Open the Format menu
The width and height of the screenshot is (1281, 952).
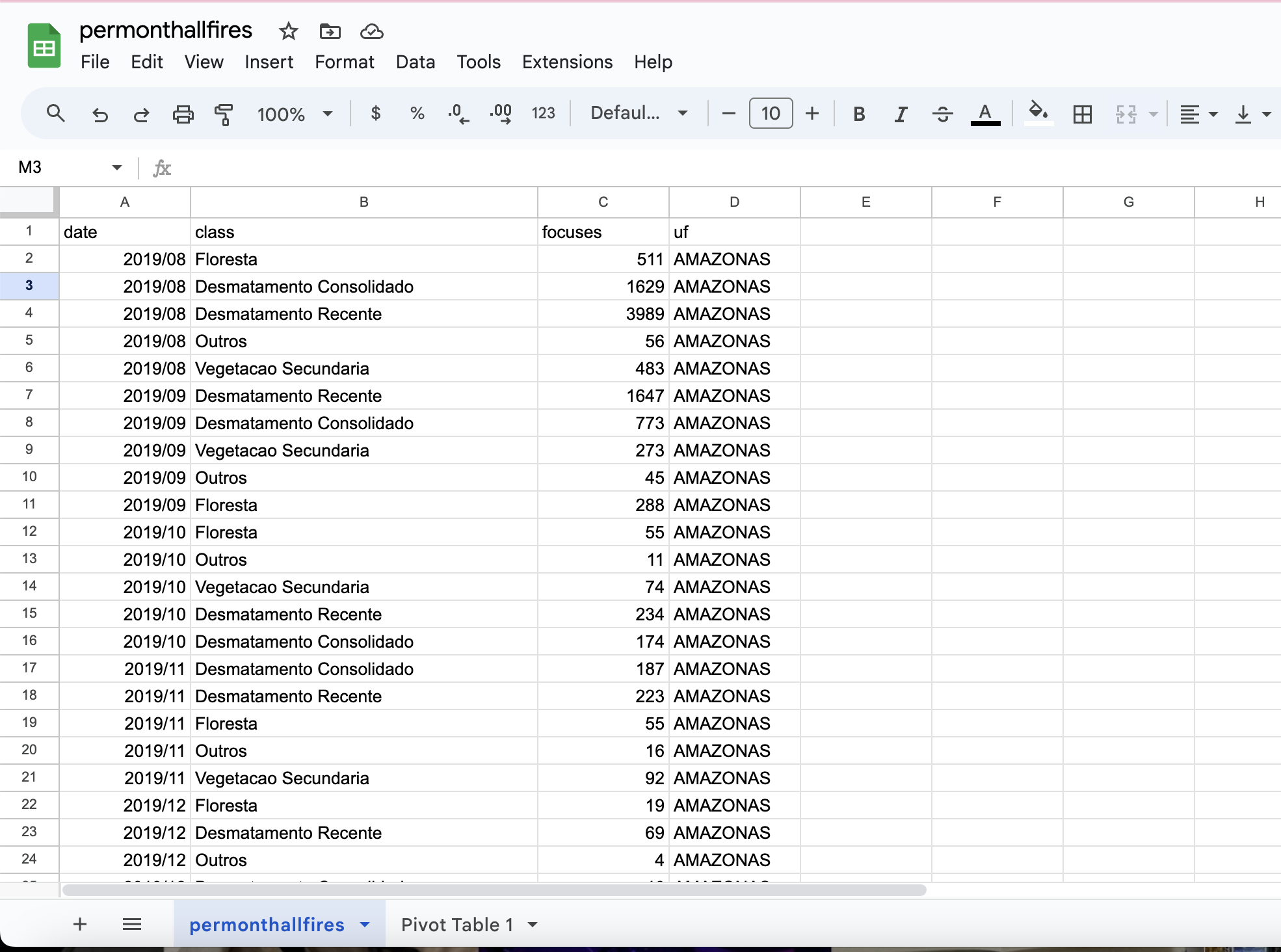point(345,62)
